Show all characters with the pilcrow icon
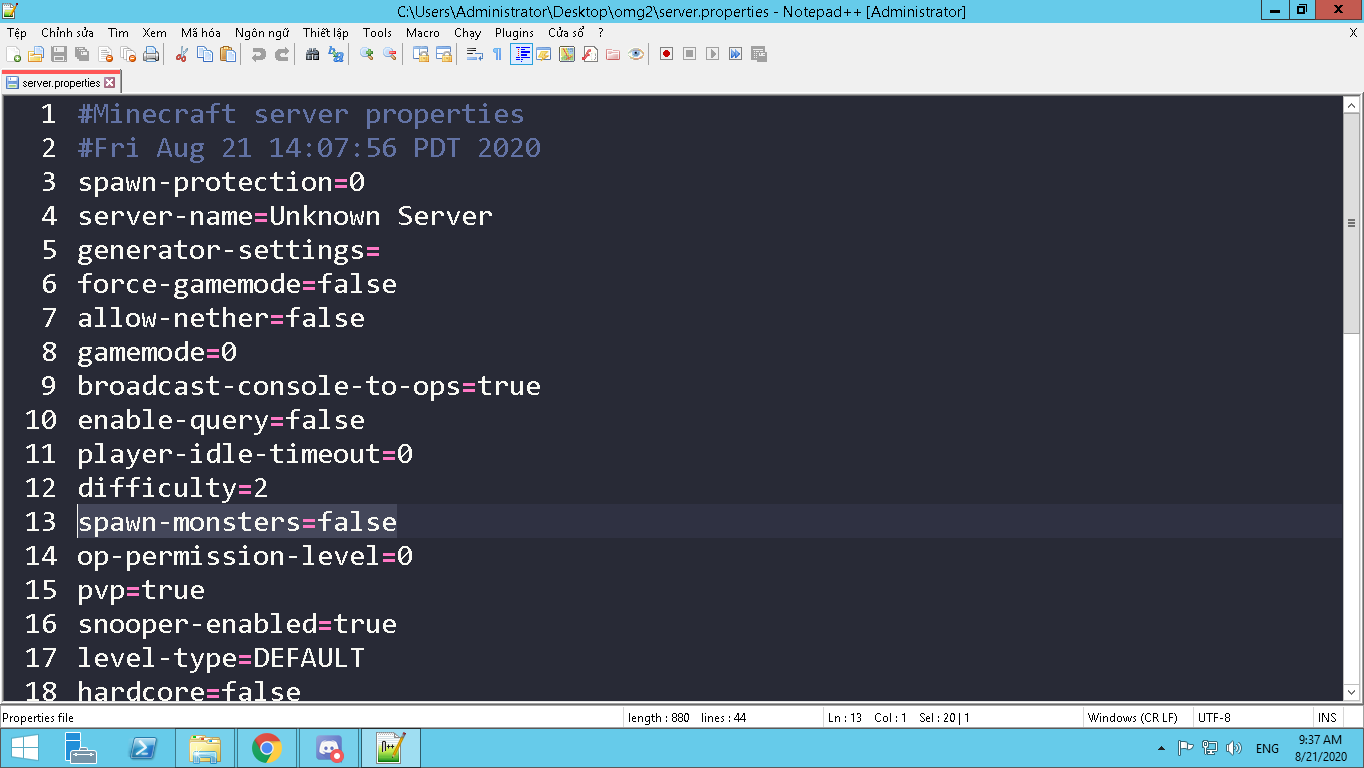 tap(498, 54)
